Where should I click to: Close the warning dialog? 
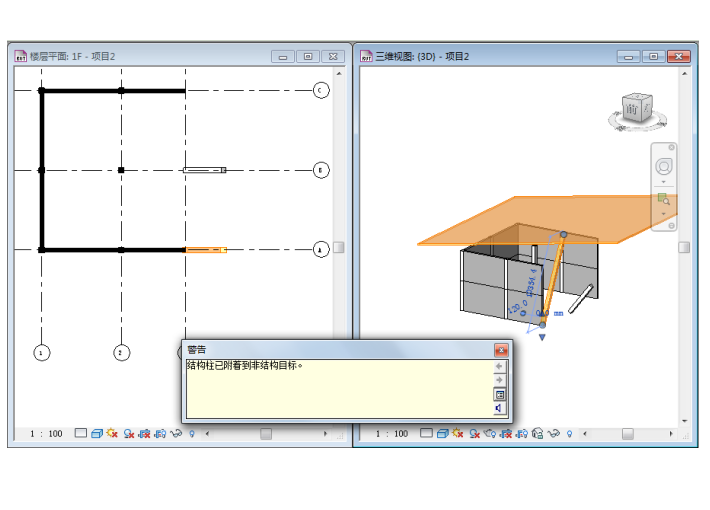501,350
